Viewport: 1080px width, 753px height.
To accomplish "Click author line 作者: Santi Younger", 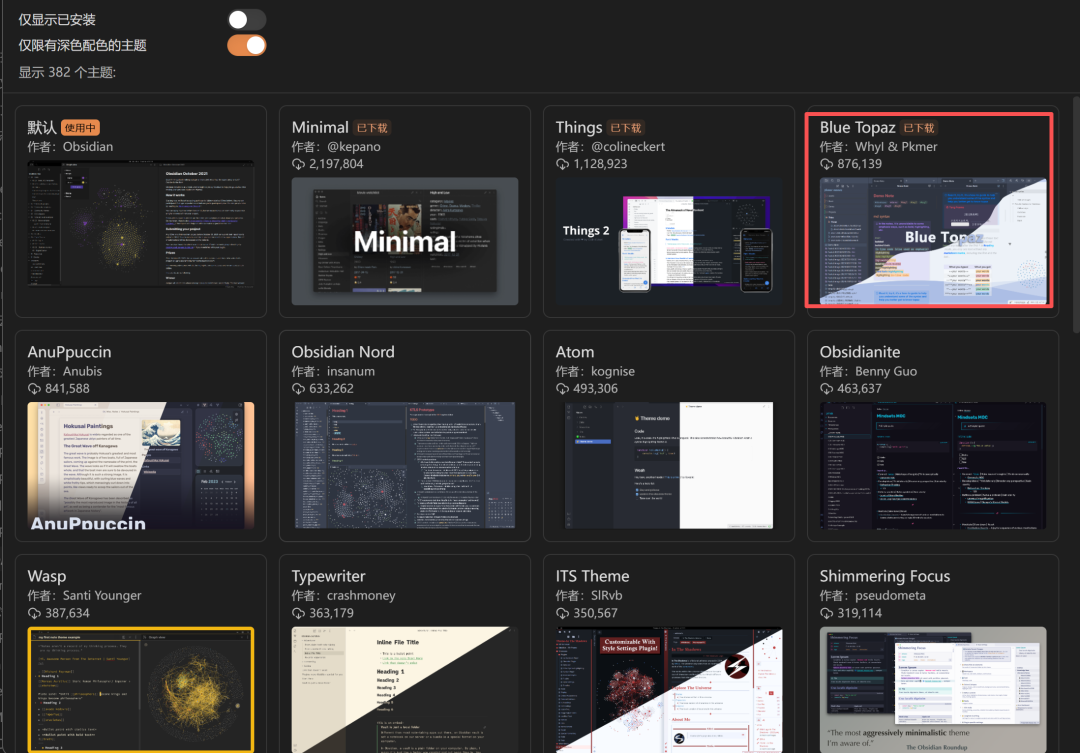I will tap(85, 595).
